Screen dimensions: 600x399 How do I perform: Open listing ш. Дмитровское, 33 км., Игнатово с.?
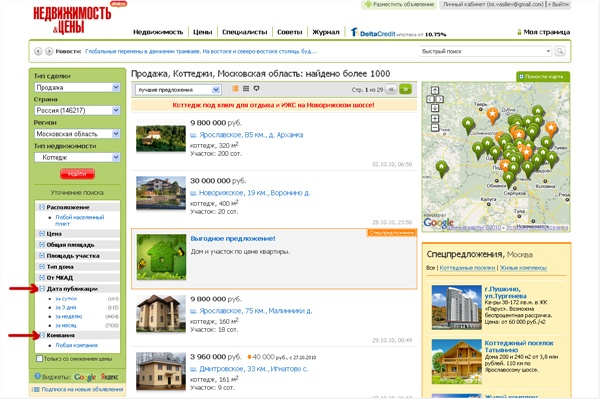(249, 369)
